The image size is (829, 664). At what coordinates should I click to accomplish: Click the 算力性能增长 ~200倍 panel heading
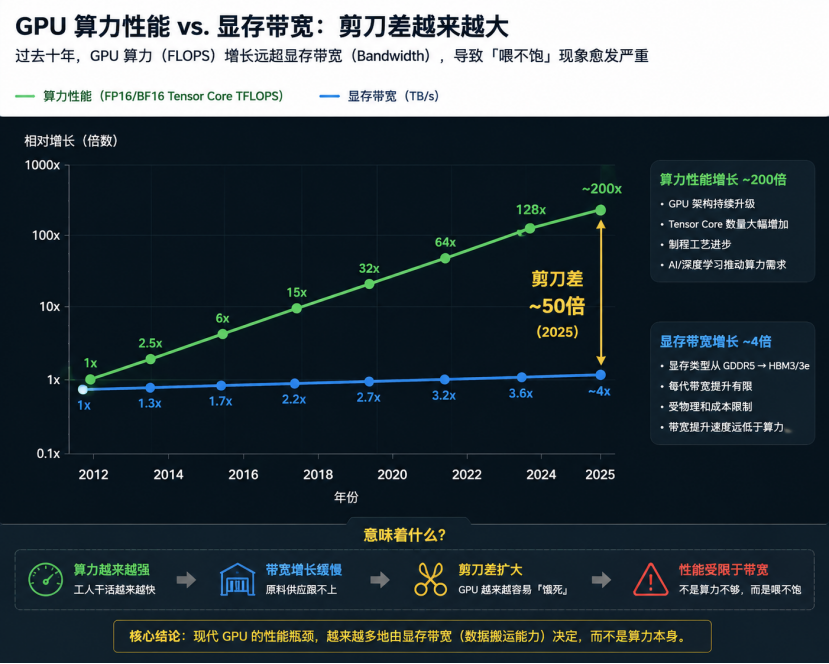click(x=723, y=180)
